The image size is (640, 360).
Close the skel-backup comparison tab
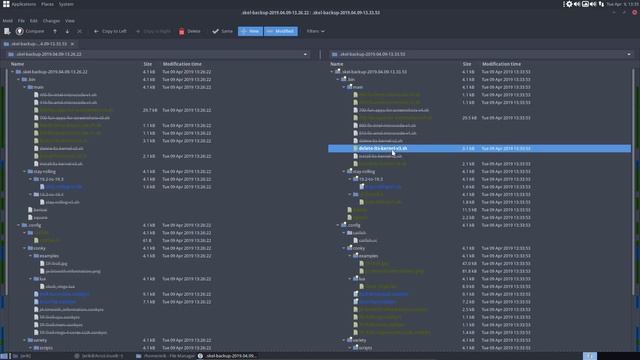click(72, 44)
